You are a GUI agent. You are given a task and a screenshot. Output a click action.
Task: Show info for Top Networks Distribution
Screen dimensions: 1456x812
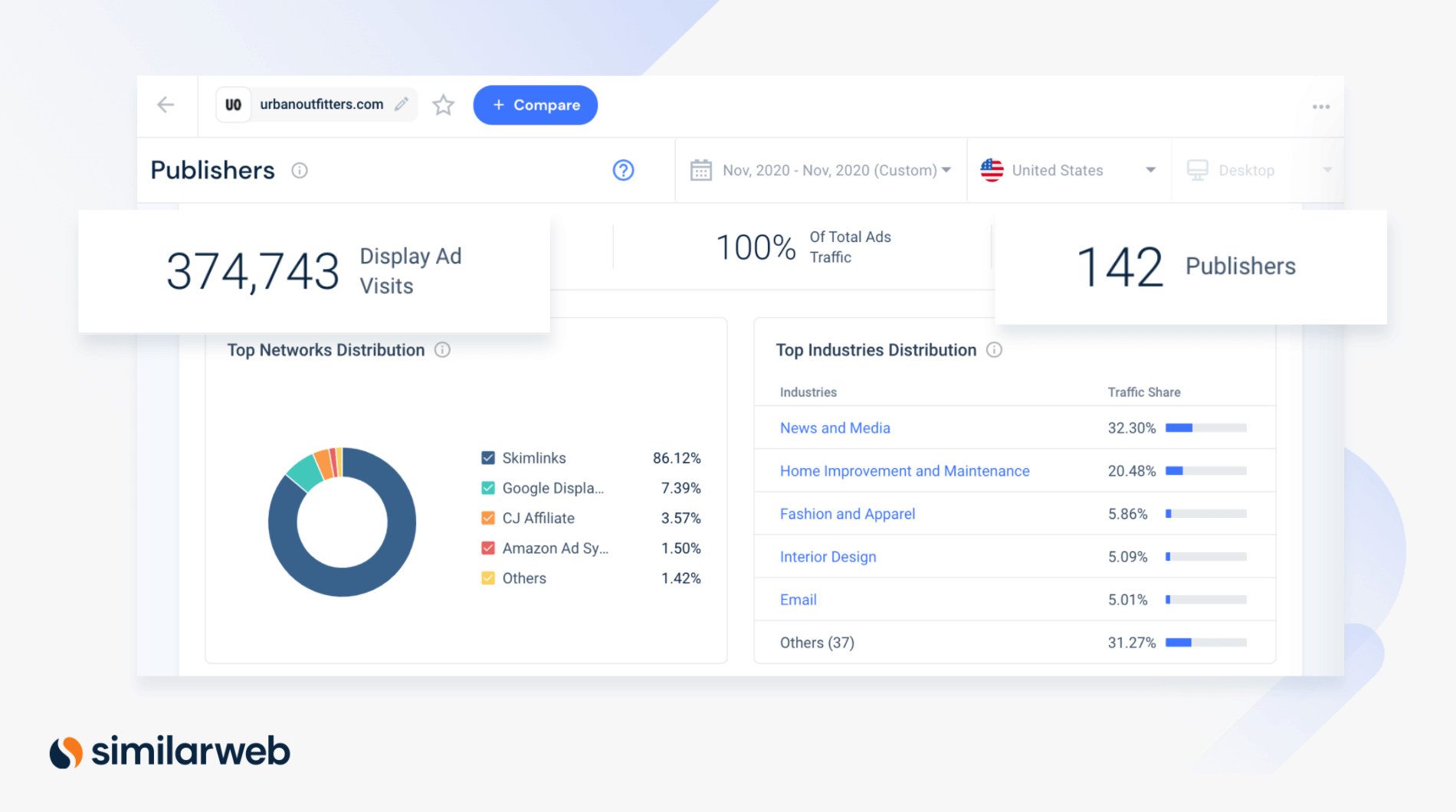coord(442,350)
